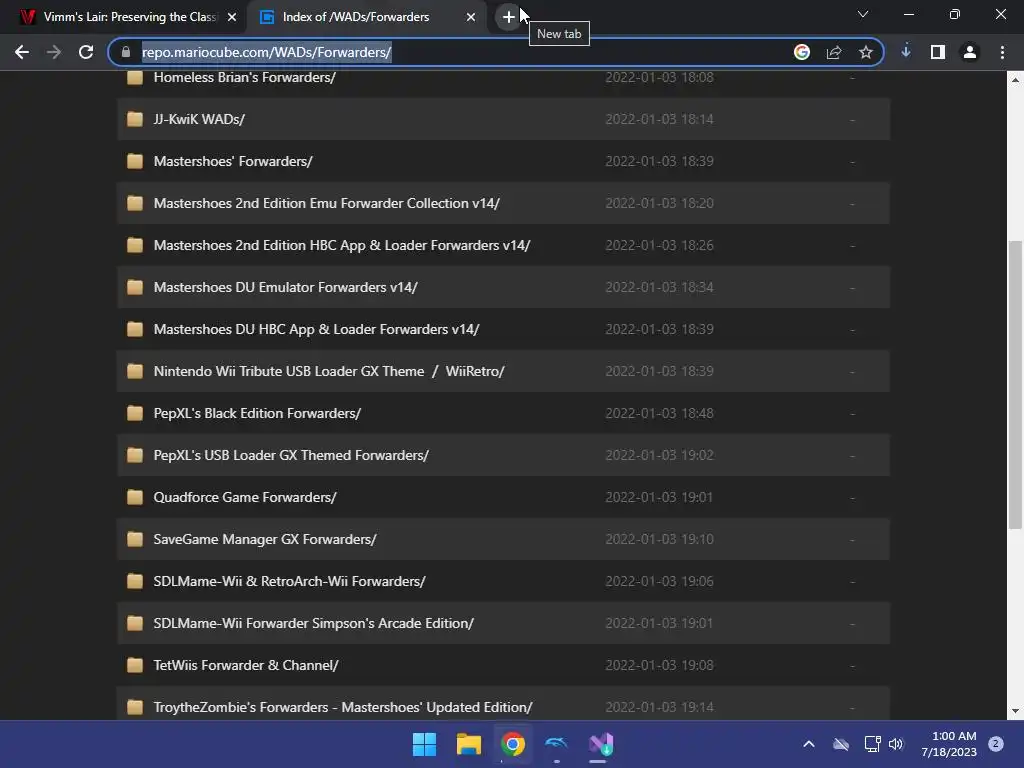The image size is (1024, 768).
Task: Open Homeless Brian's Forwarders folder
Action: click(244, 77)
